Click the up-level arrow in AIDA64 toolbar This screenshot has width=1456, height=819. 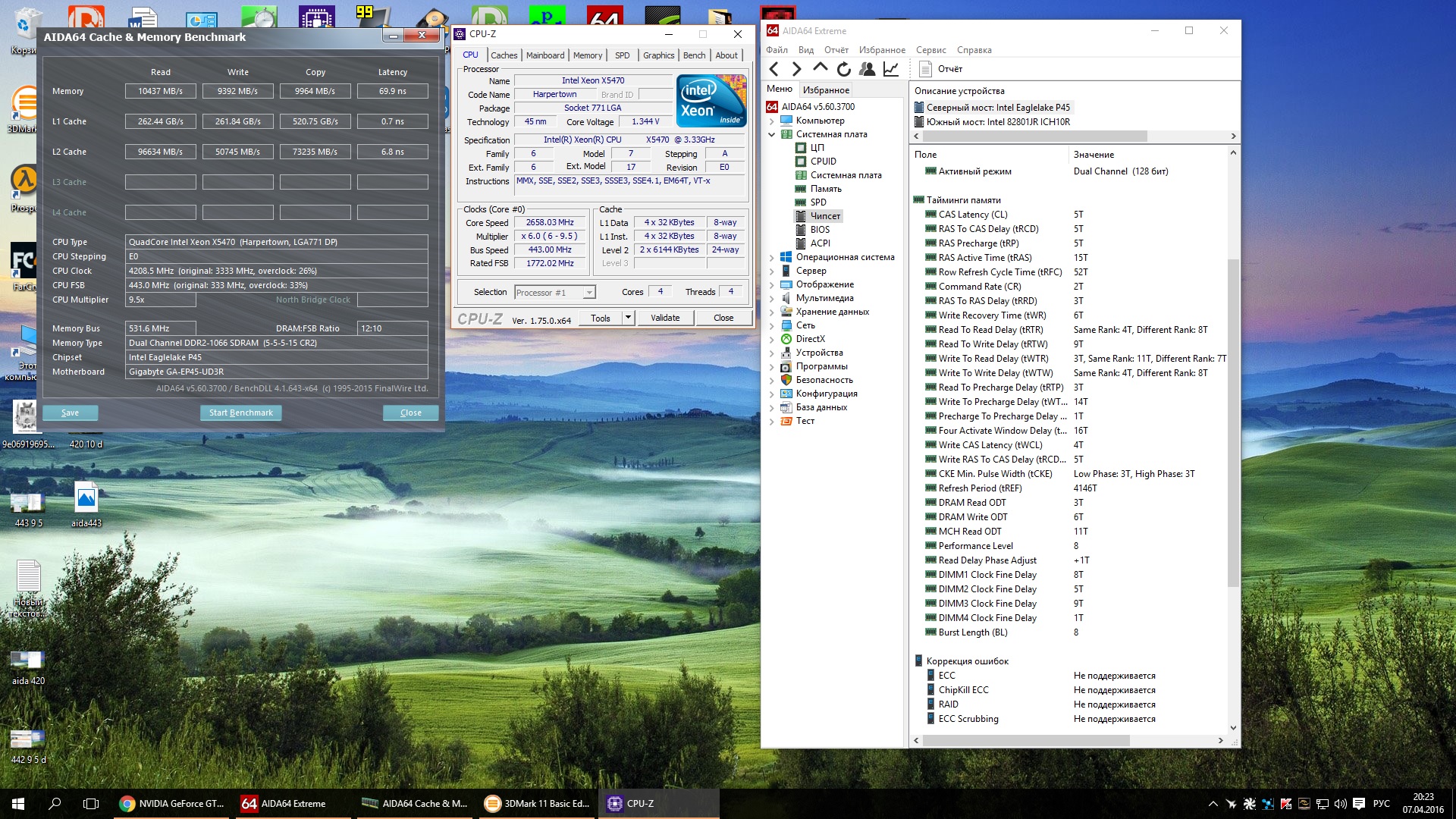820,69
